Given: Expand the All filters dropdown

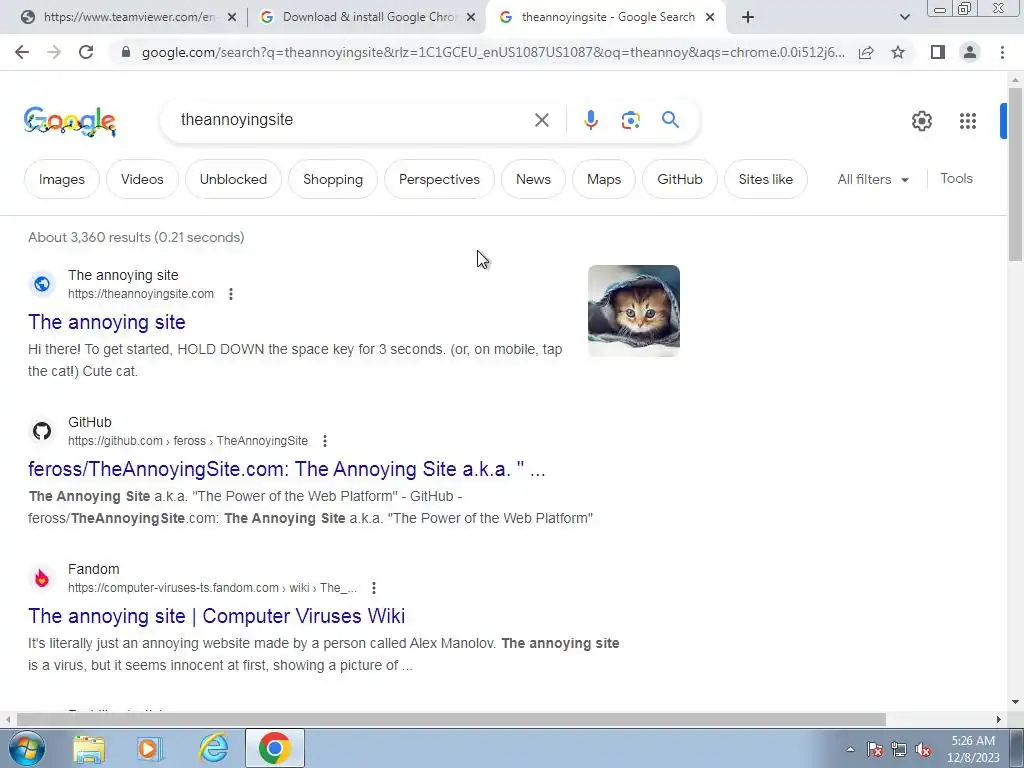Looking at the screenshot, I should [x=873, y=179].
